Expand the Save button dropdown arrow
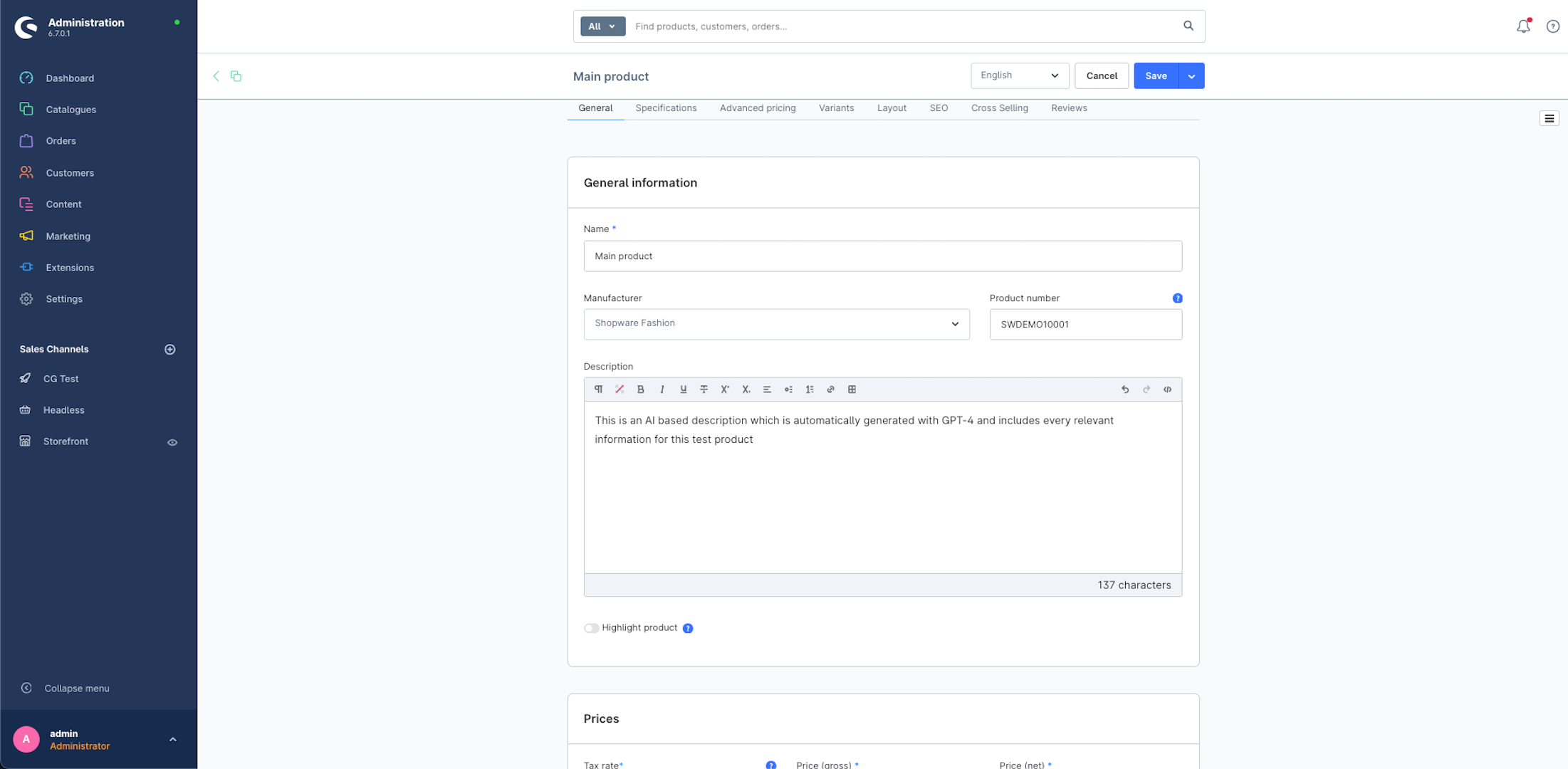Screen dimensions: 1568x769 [1191, 75]
